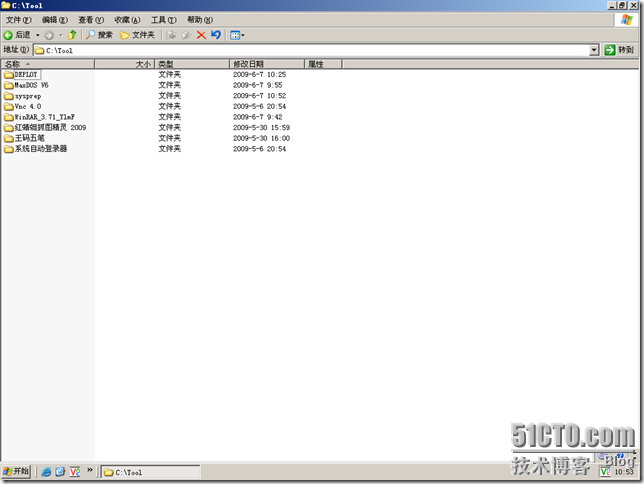
Task: Click the 转到 (Go) button
Action: (619, 50)
